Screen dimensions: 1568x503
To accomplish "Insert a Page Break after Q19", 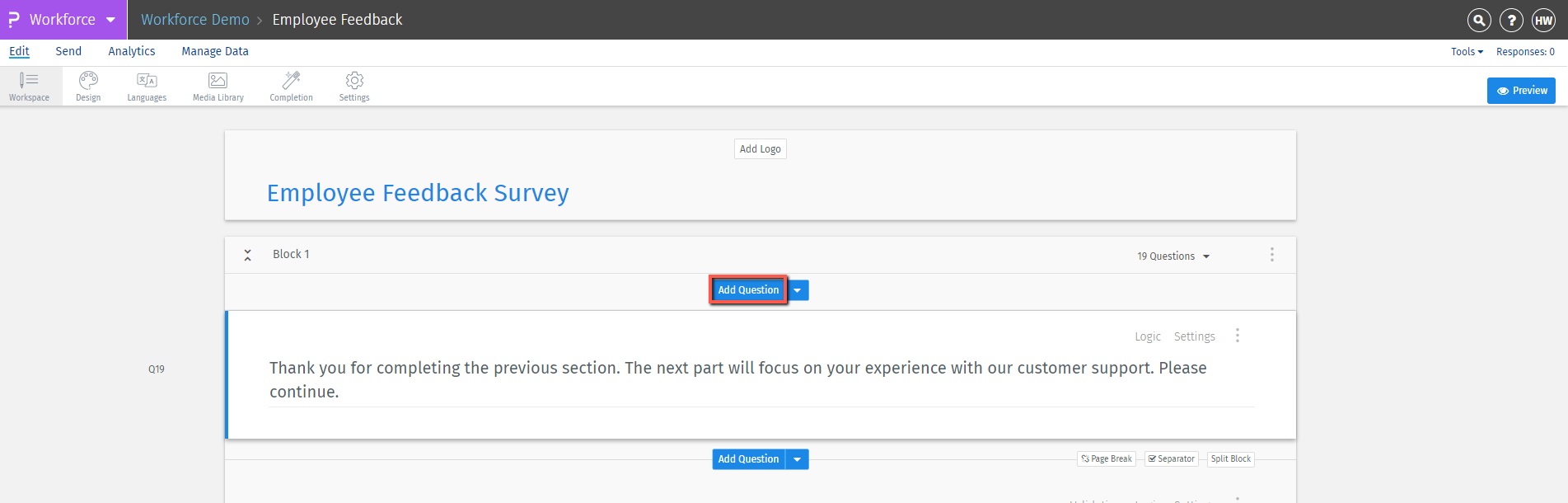I will pos(1107,459).
